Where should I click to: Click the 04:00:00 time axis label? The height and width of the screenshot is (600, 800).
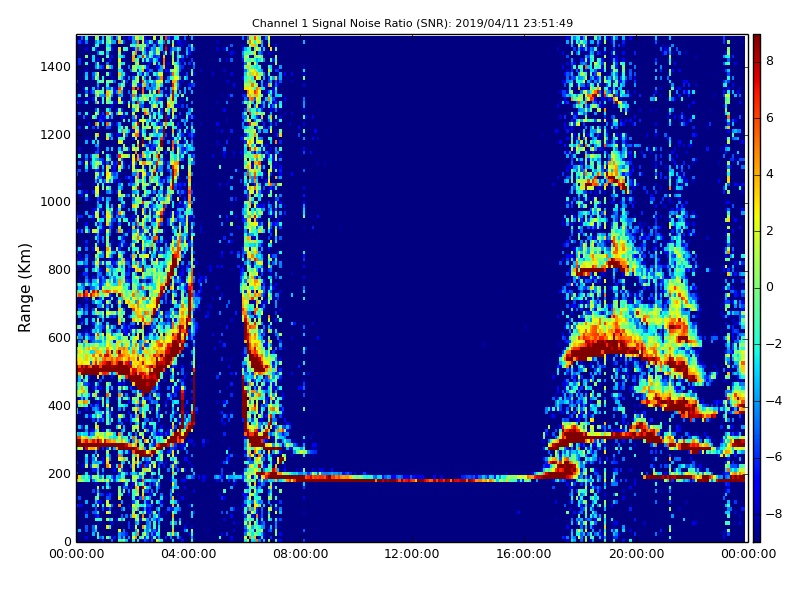(x=188, y=554)
